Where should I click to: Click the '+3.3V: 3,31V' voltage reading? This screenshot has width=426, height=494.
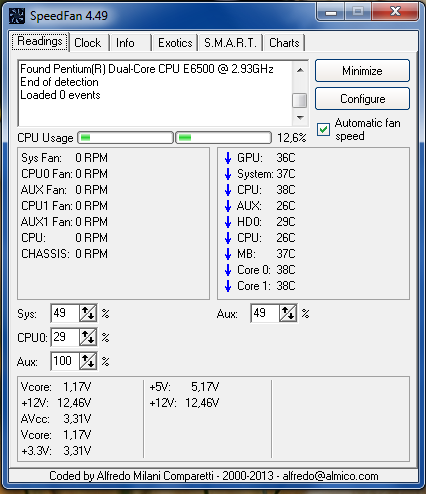pyautogui.click(x=56, y=451)
